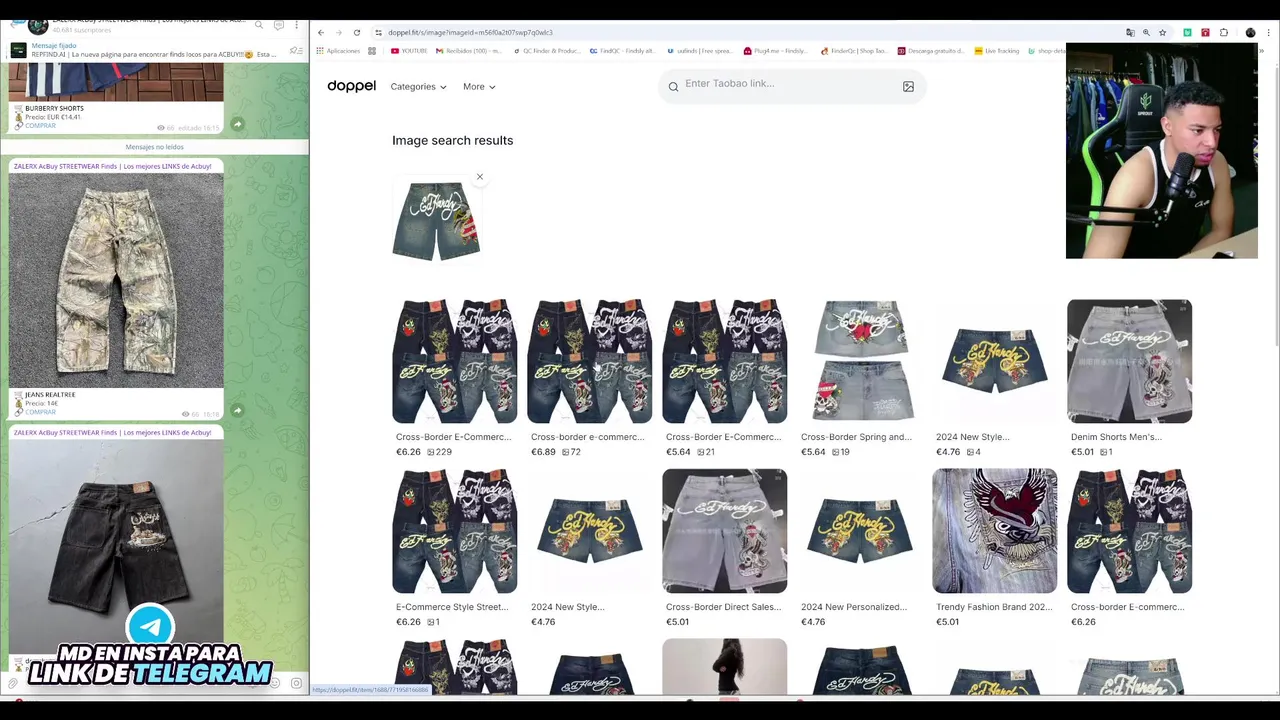
Task: Click the magnifier icon in the doppel search box
Action: 673,87
